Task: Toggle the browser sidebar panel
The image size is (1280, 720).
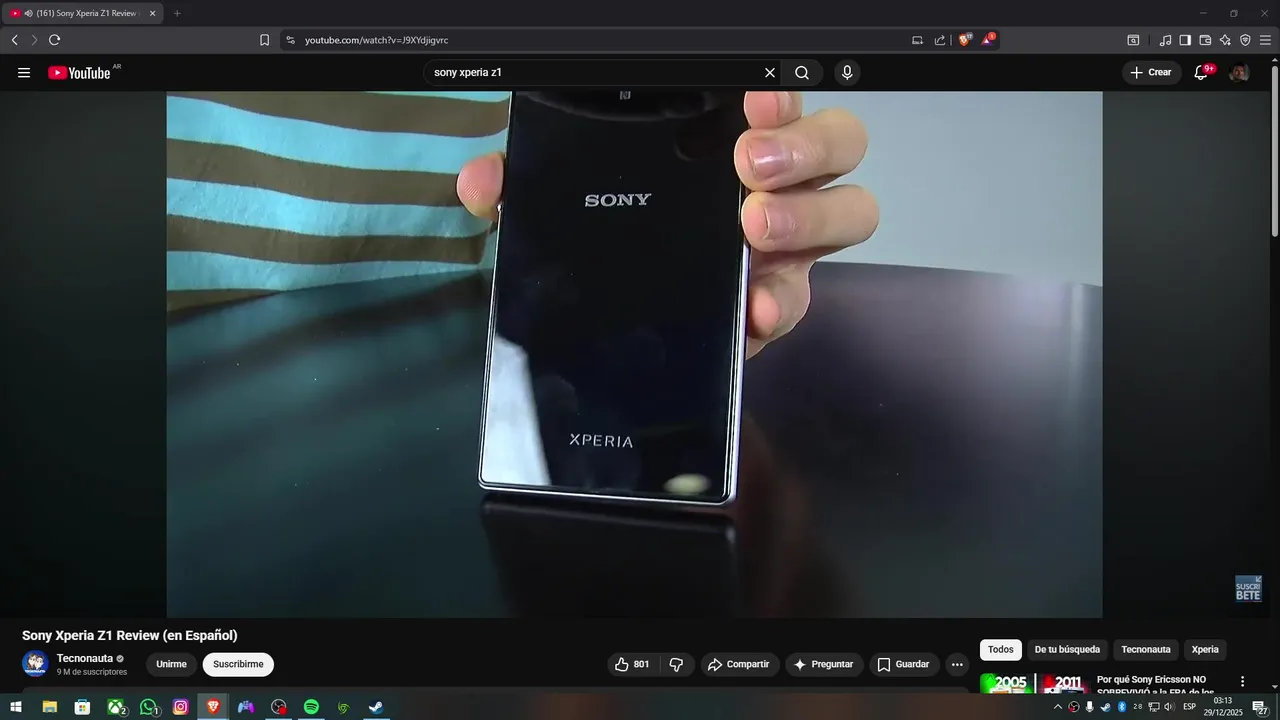Action: click(x=1185, y=40)
